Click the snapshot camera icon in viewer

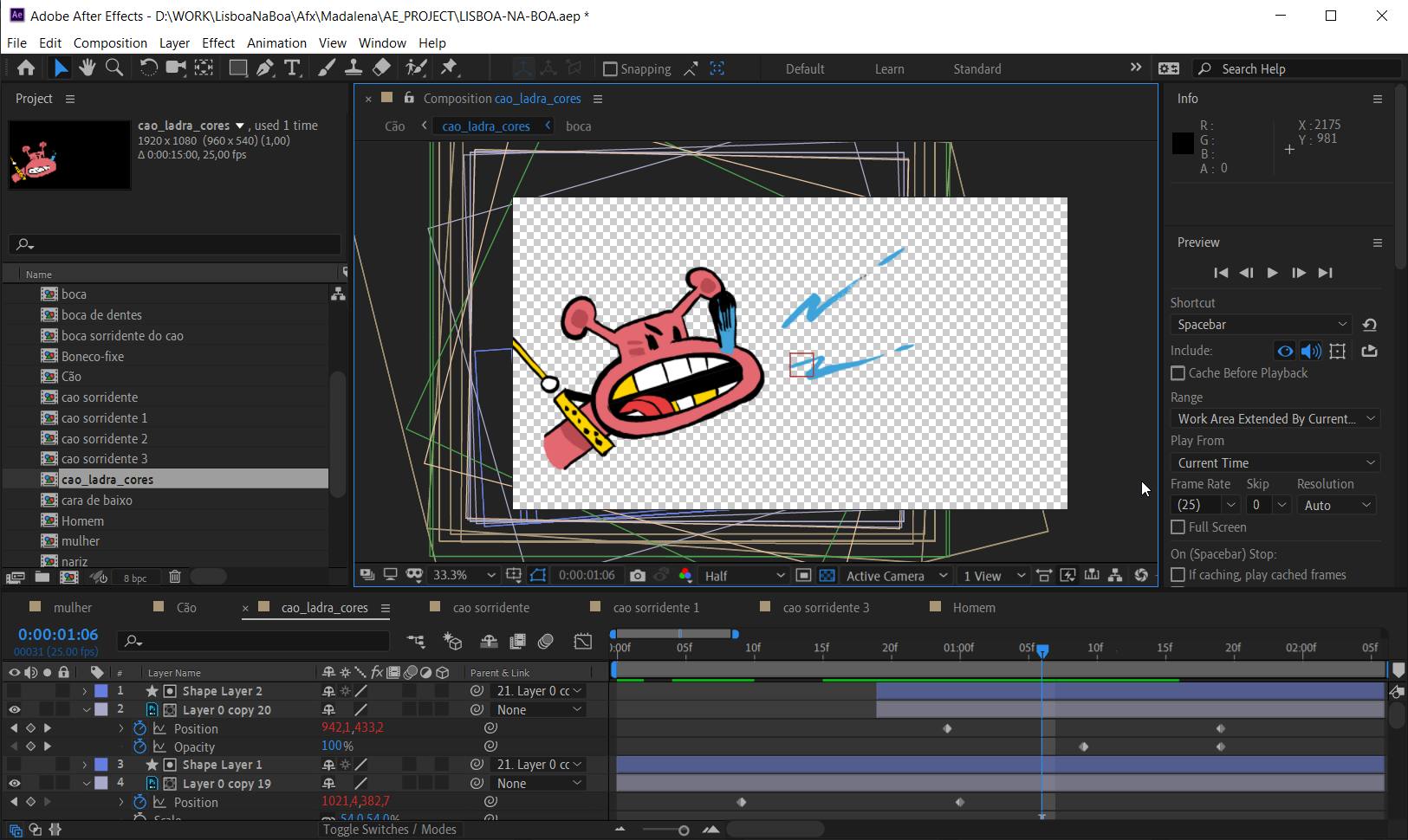point(638,576)
